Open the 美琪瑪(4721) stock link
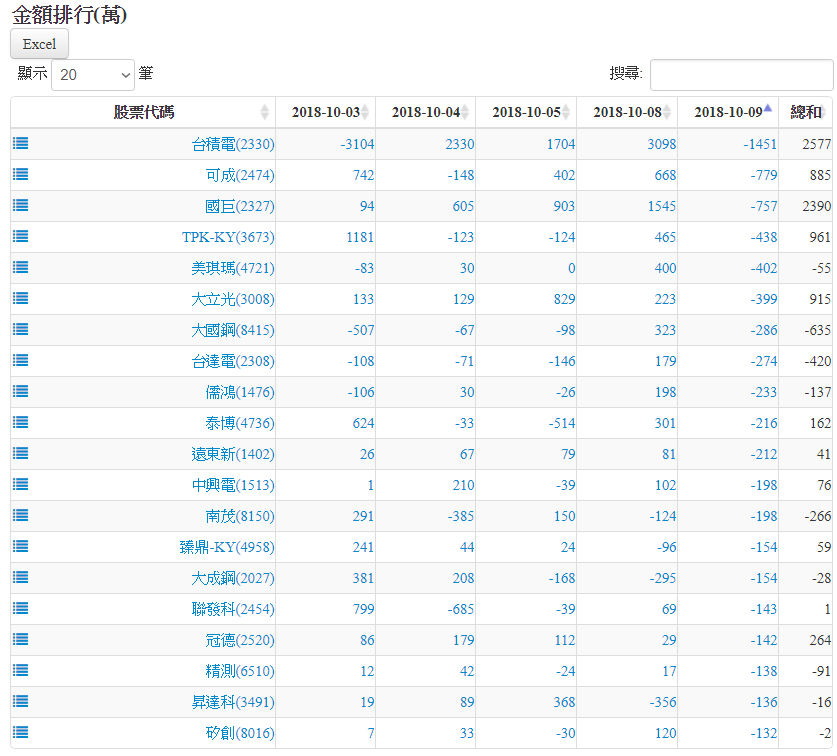 coord(232,268)
